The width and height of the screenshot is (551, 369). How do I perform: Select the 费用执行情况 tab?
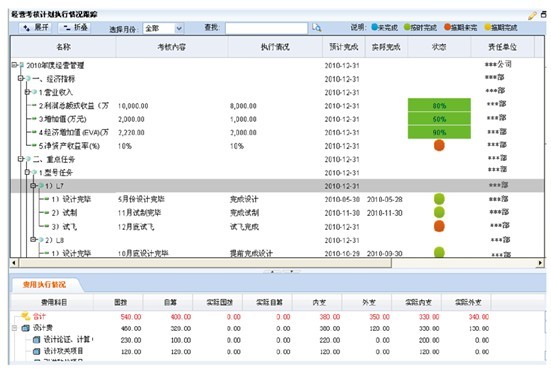coord(44,285)
